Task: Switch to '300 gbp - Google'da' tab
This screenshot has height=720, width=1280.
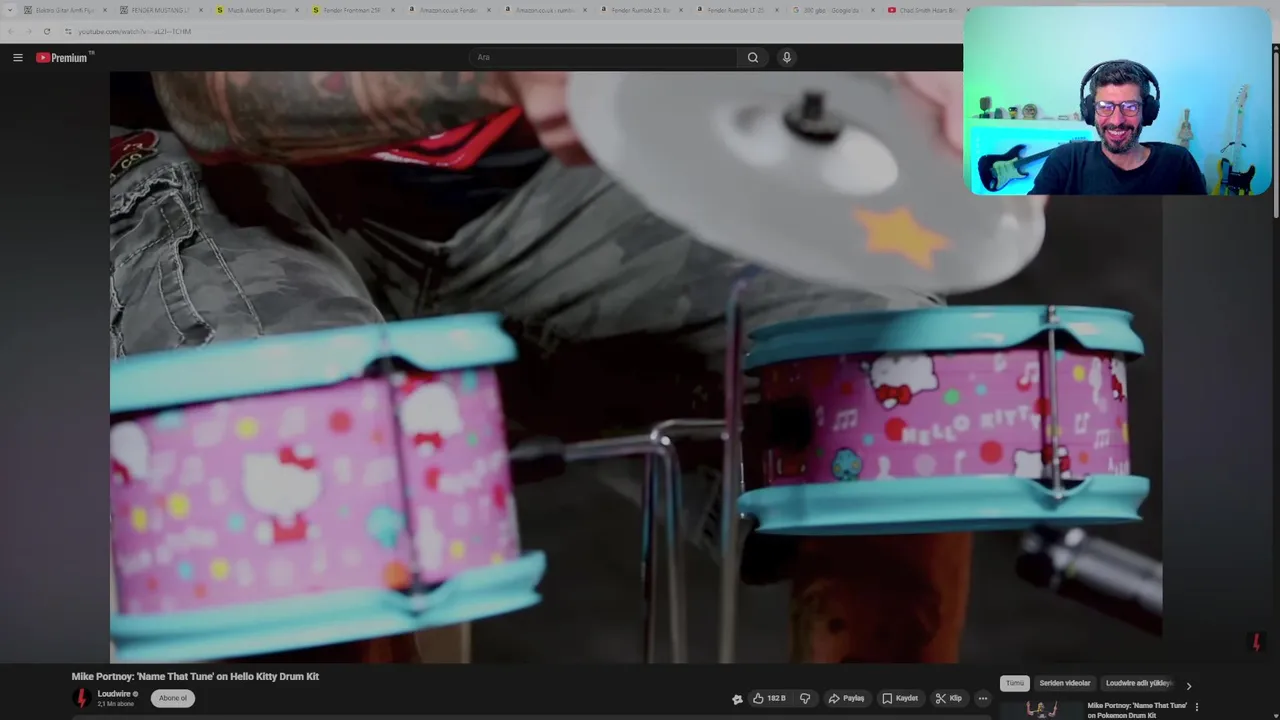Action: [x=831, y=10]
